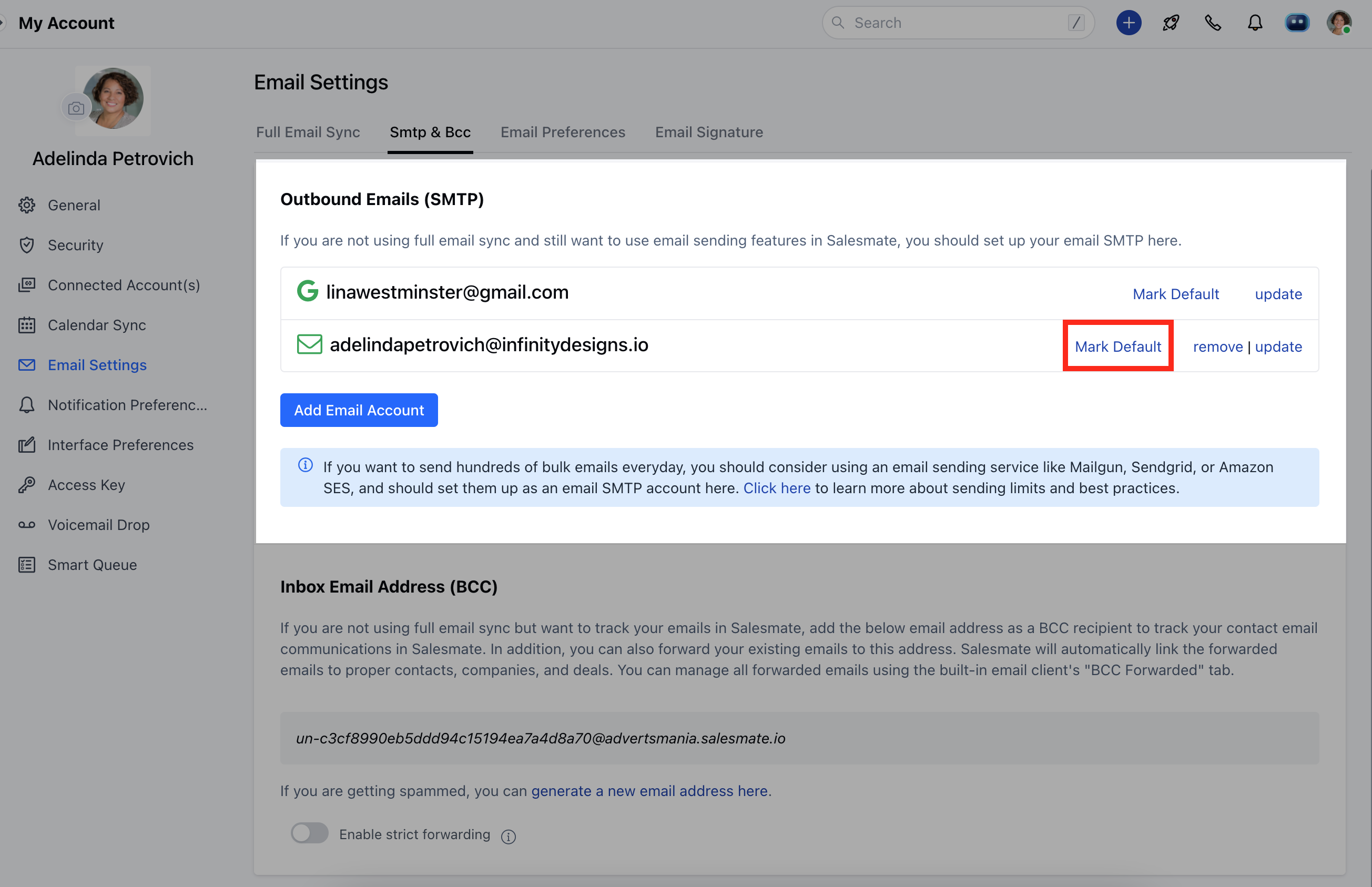
Task: Open Calendar Sync in sidebar
Action: [x=97, y=325]
